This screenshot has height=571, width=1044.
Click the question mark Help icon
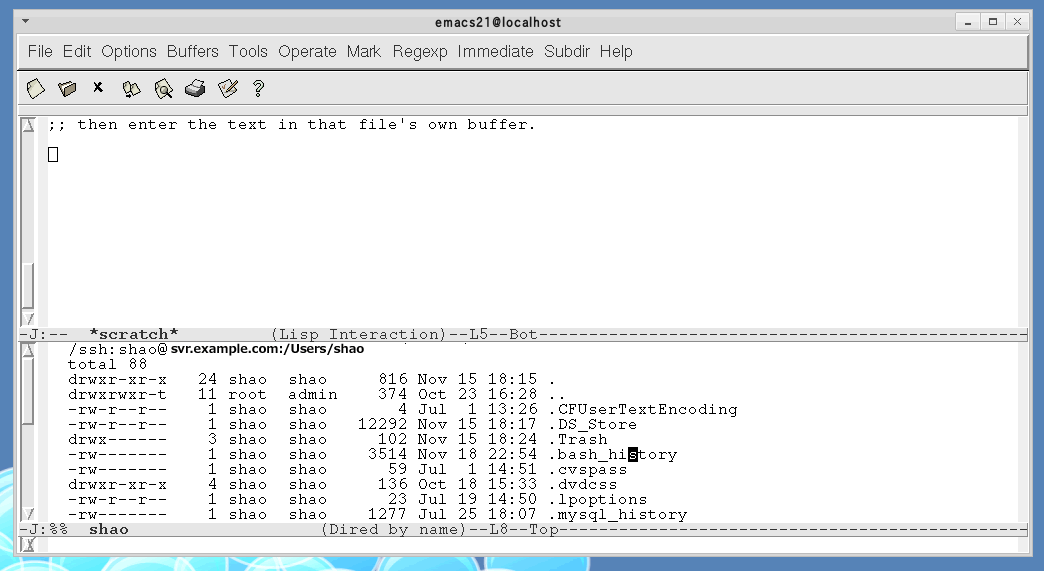click(x=258, y=89)
